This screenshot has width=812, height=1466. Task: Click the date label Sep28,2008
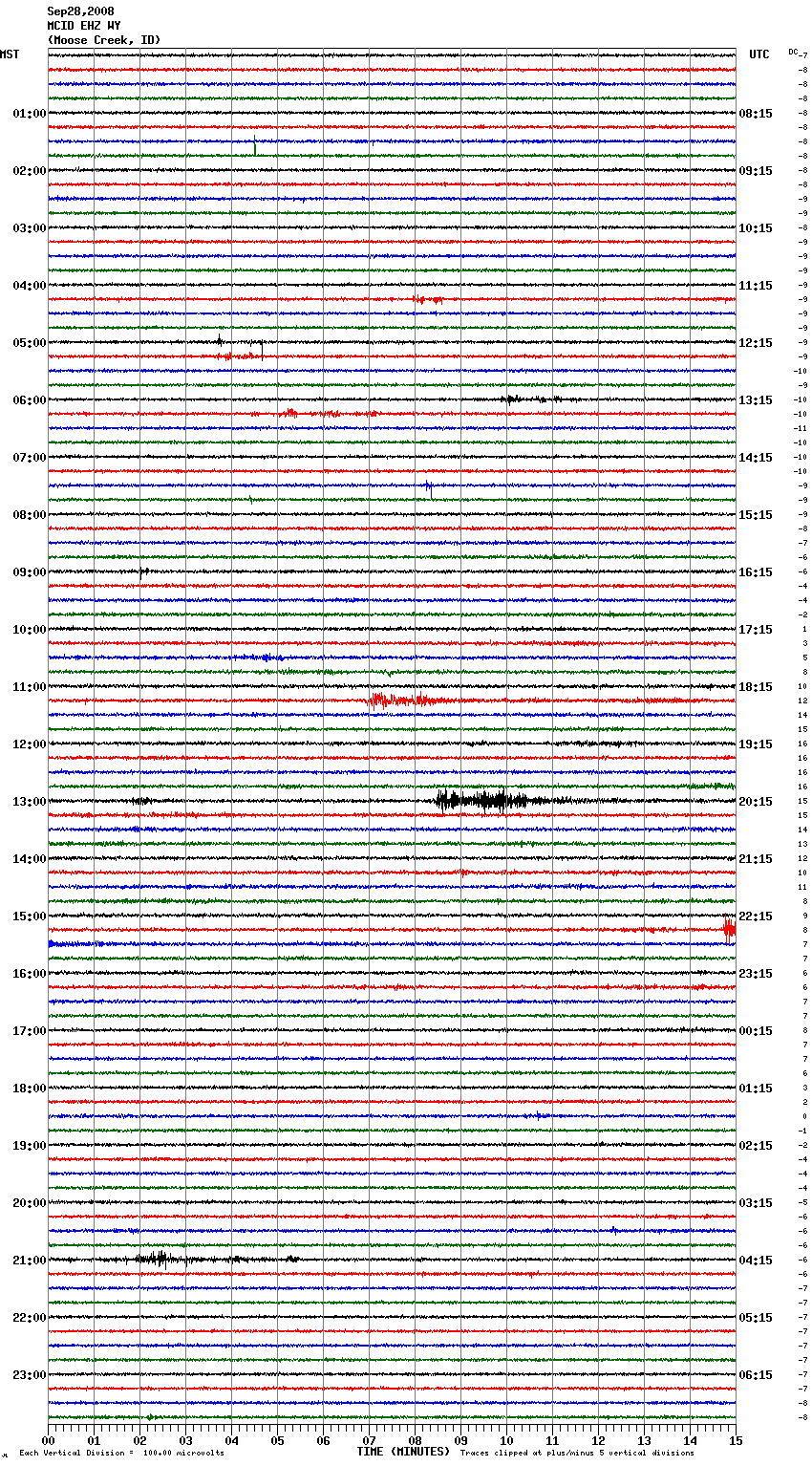click(x=80, y=11)
